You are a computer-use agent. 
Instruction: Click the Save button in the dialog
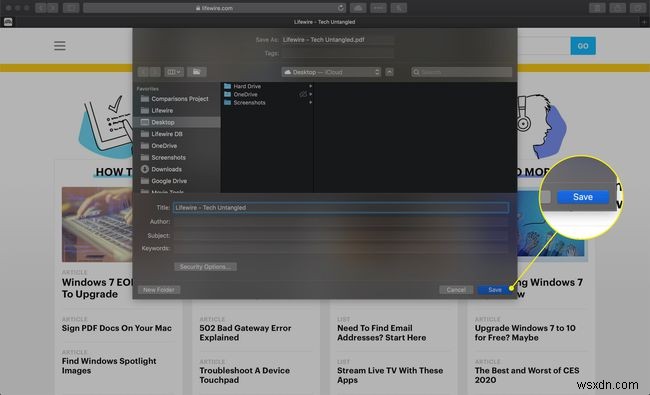coord(495,290)
